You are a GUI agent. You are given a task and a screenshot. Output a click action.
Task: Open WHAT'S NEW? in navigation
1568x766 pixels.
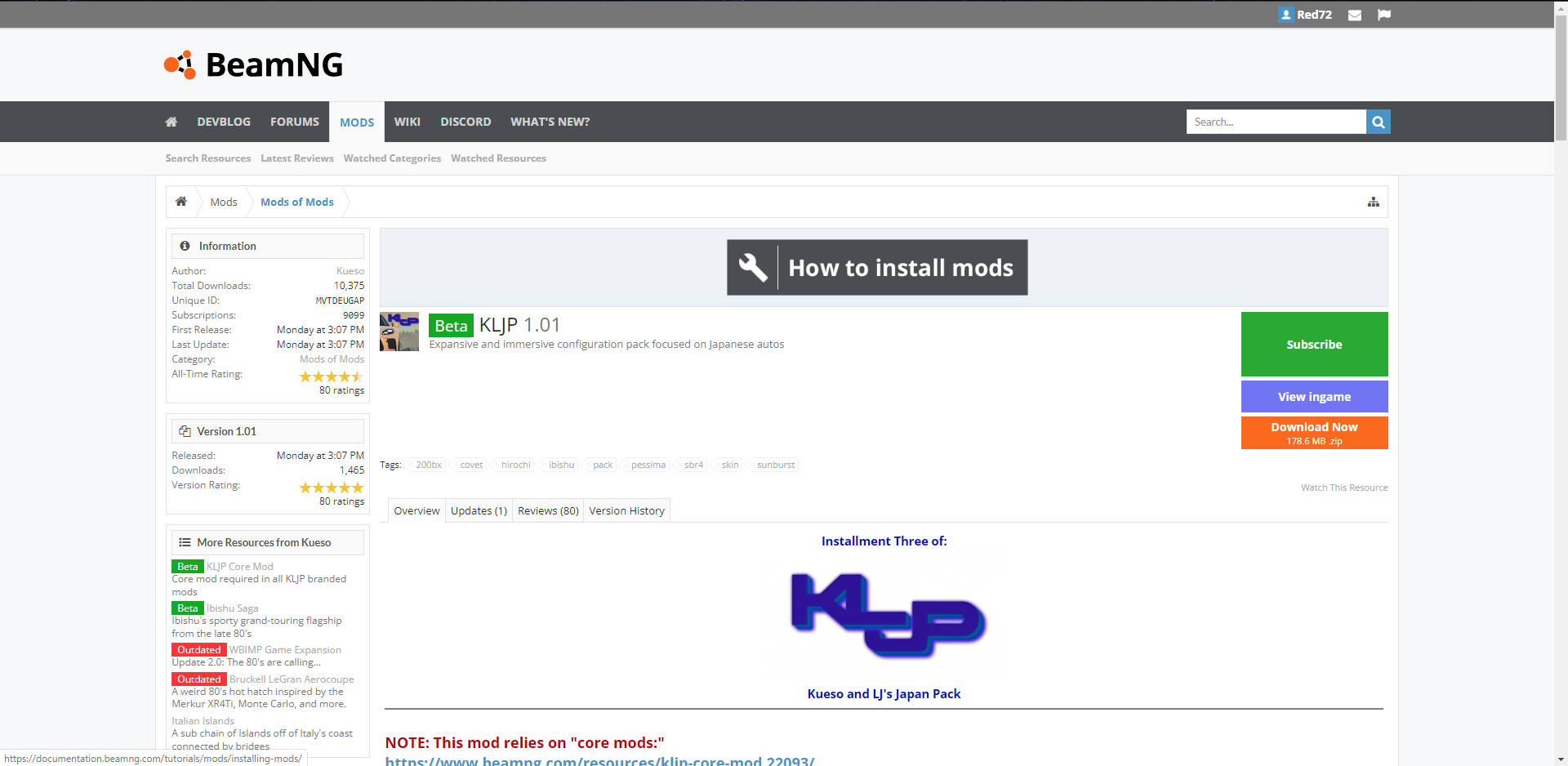click(550, 122)
